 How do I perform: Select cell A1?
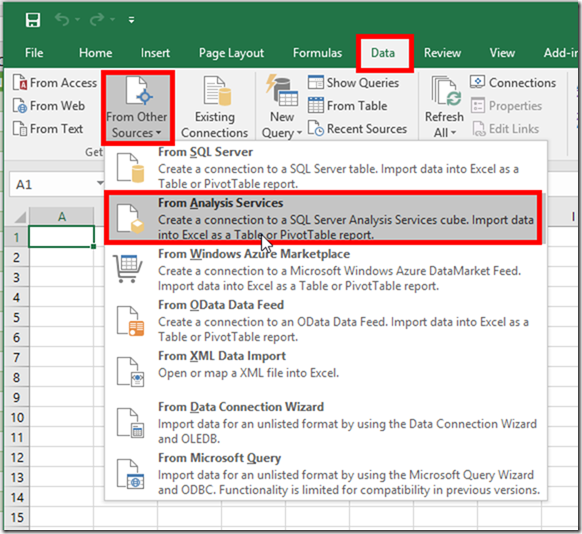62,236
